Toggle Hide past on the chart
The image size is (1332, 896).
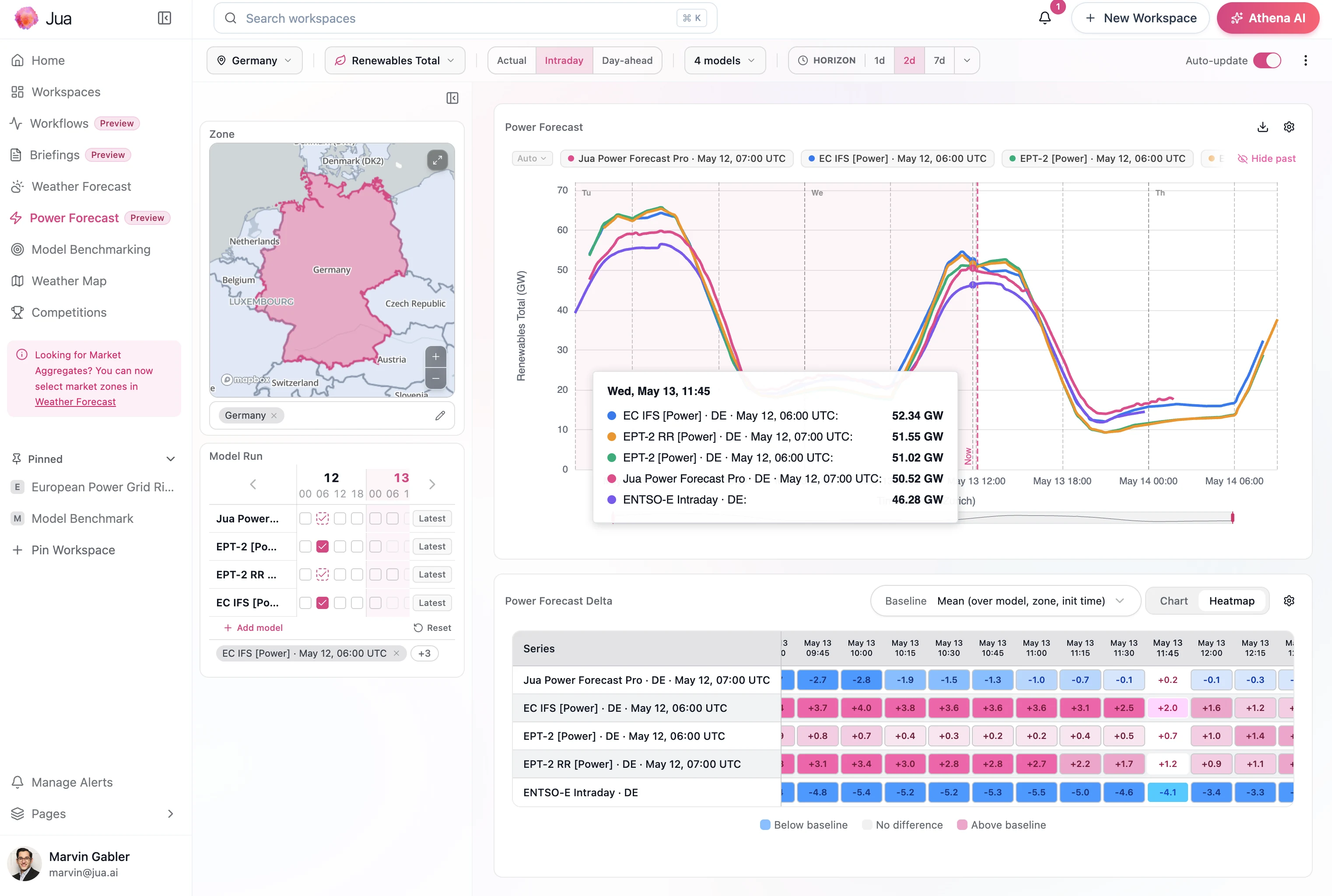[x=1266, y=158]
